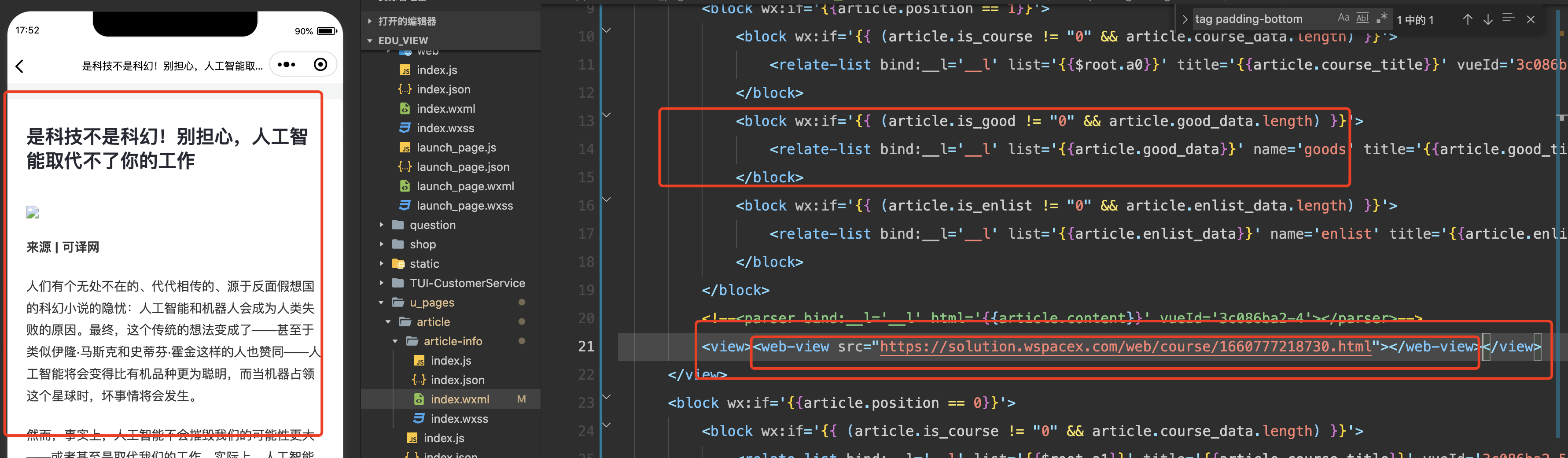Fold the code block at line 16
This screenshot has height=458, width=1568.
(x=607, y=199)
